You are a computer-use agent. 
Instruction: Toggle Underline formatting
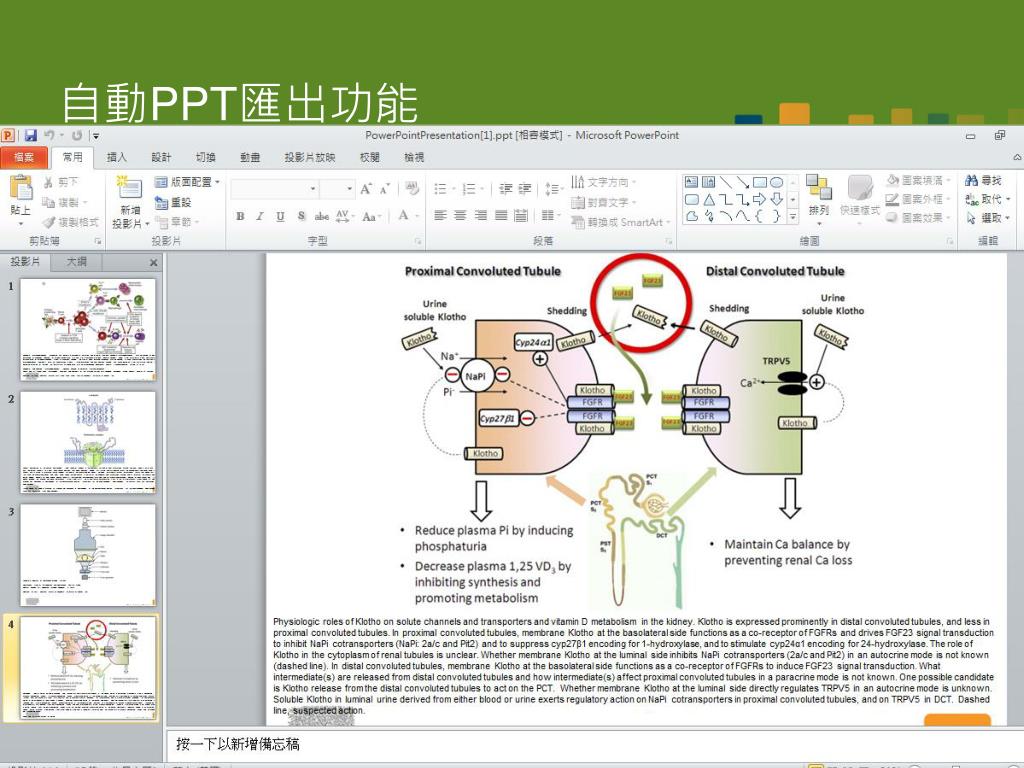pos(280,216)
